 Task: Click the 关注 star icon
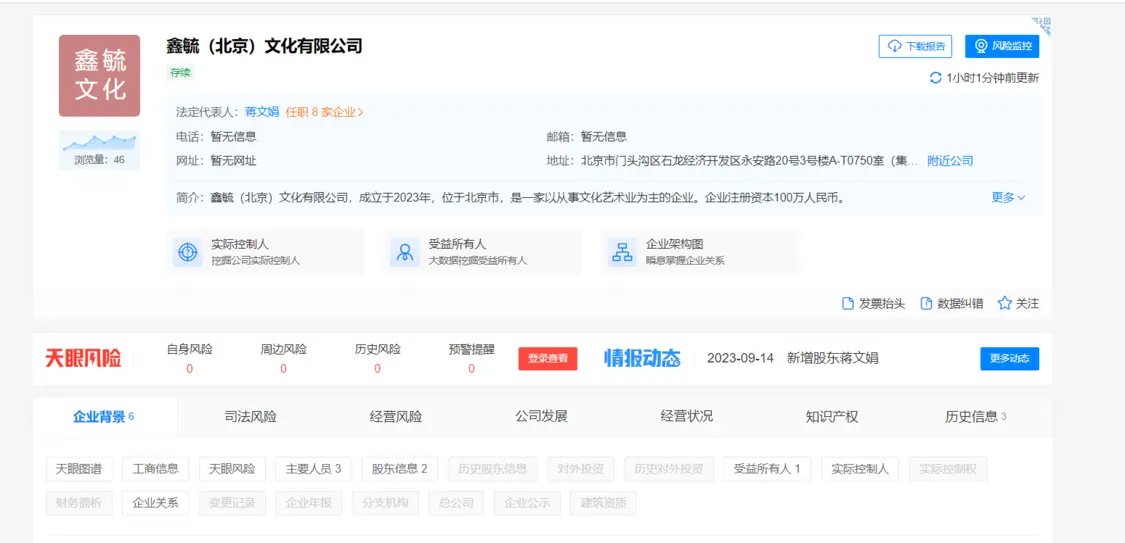[1004, 303]
